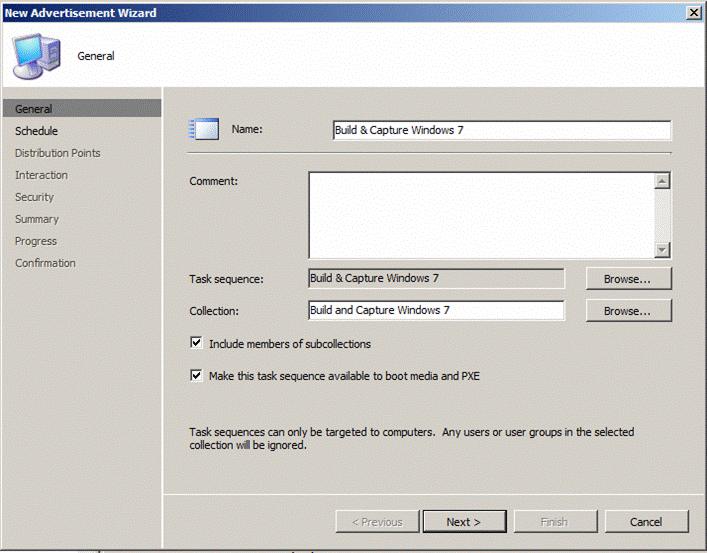This screenshot has width=707, height=553.
Task: Click into the Name text field
Action: (x=501, y=130)
